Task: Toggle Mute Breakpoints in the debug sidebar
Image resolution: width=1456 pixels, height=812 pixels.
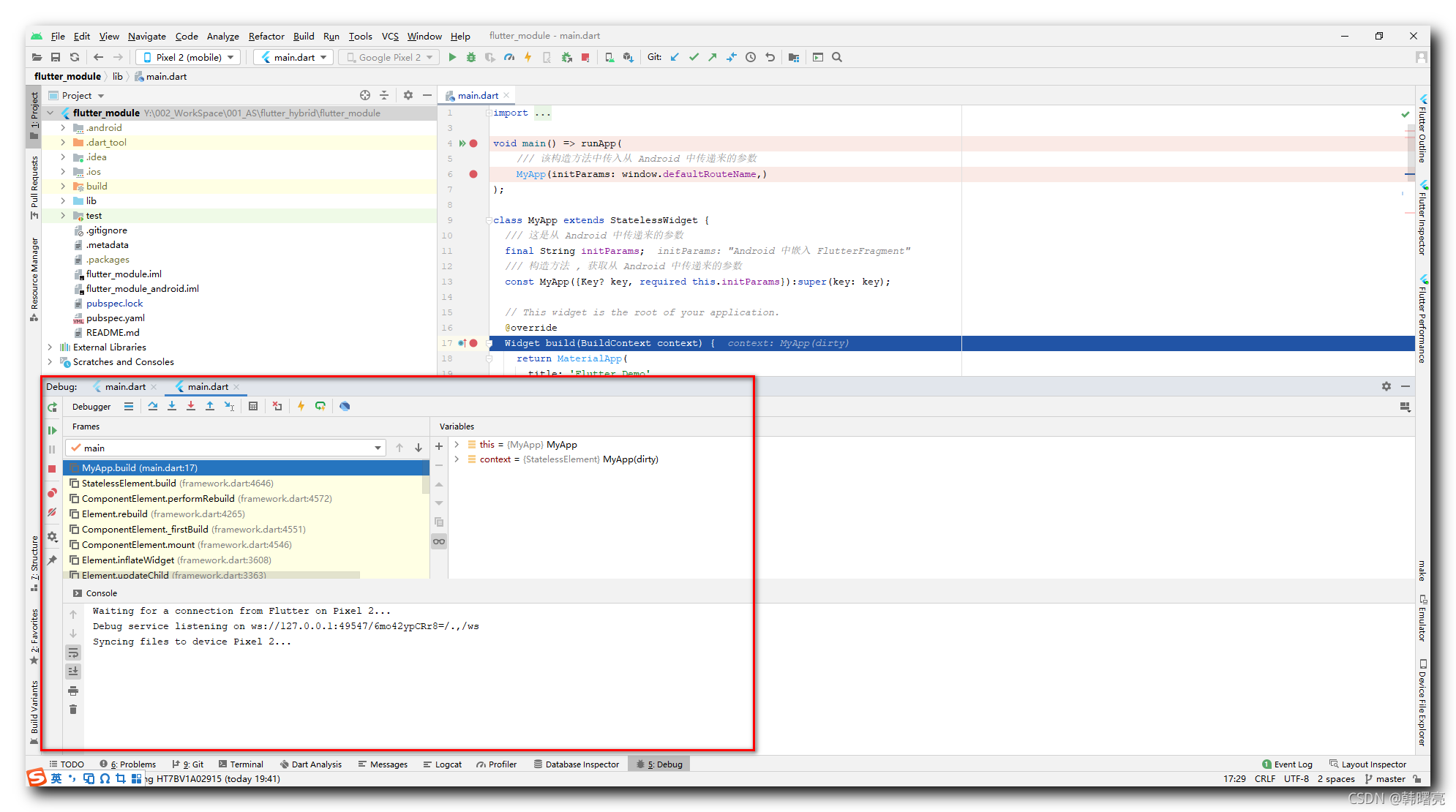Action: [52, 513]
